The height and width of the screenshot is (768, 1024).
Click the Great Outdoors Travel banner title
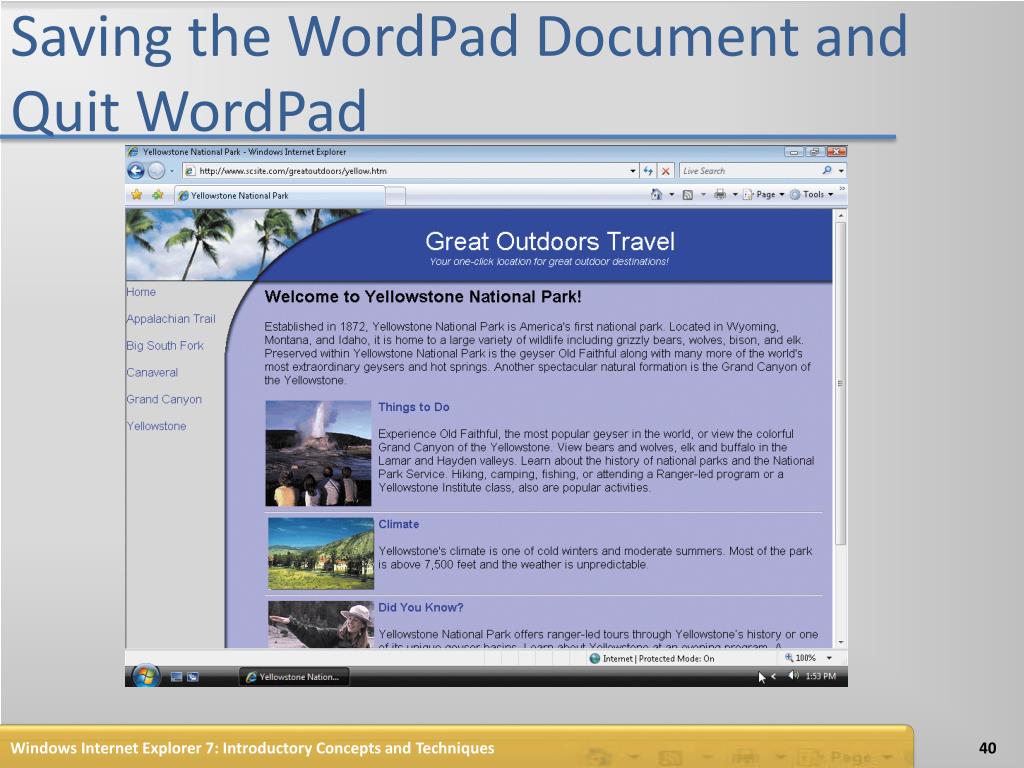tap(550, 242)
